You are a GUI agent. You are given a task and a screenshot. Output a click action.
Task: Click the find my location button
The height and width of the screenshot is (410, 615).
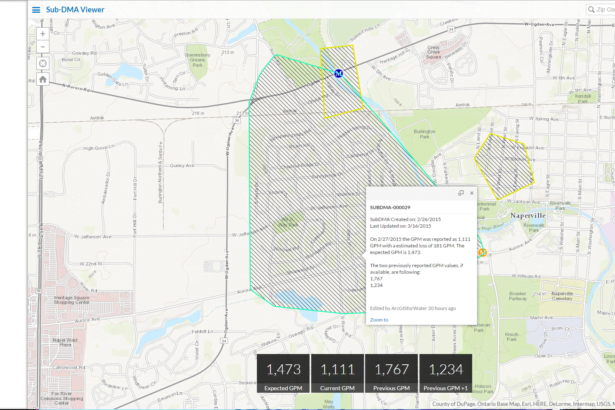(42, 63)
